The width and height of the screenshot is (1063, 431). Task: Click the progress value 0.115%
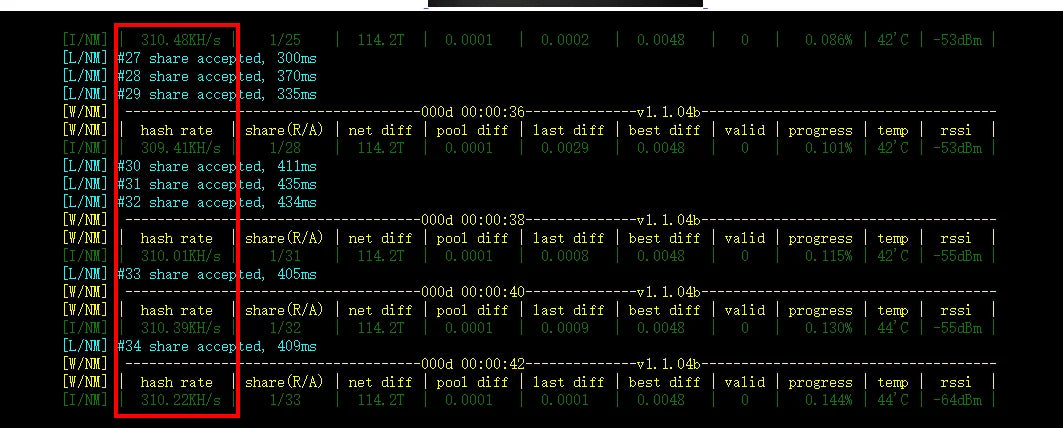click(x=828, y=256)
